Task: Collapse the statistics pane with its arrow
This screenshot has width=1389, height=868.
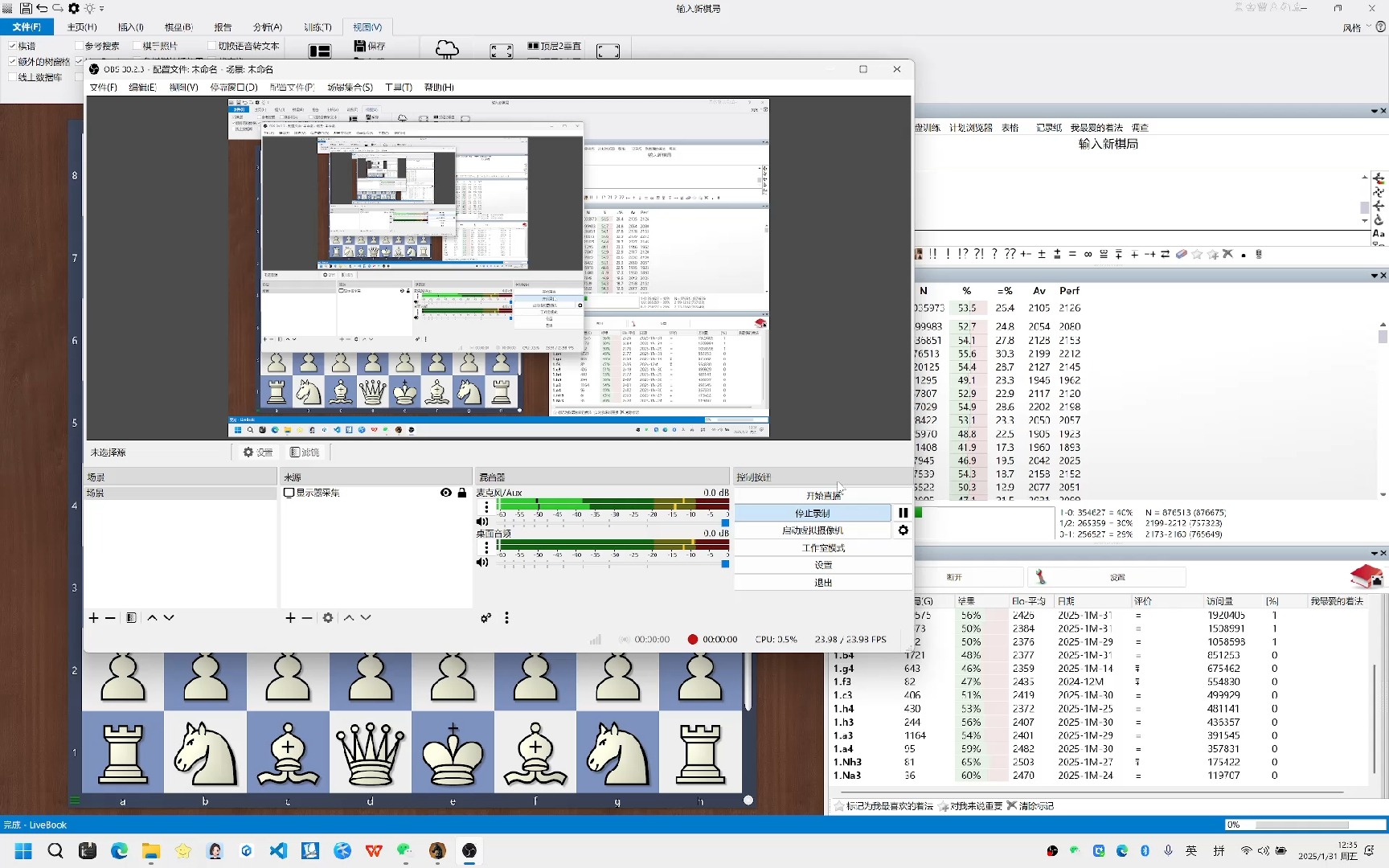Action: pyautogui.click(x=1375, y=276)
